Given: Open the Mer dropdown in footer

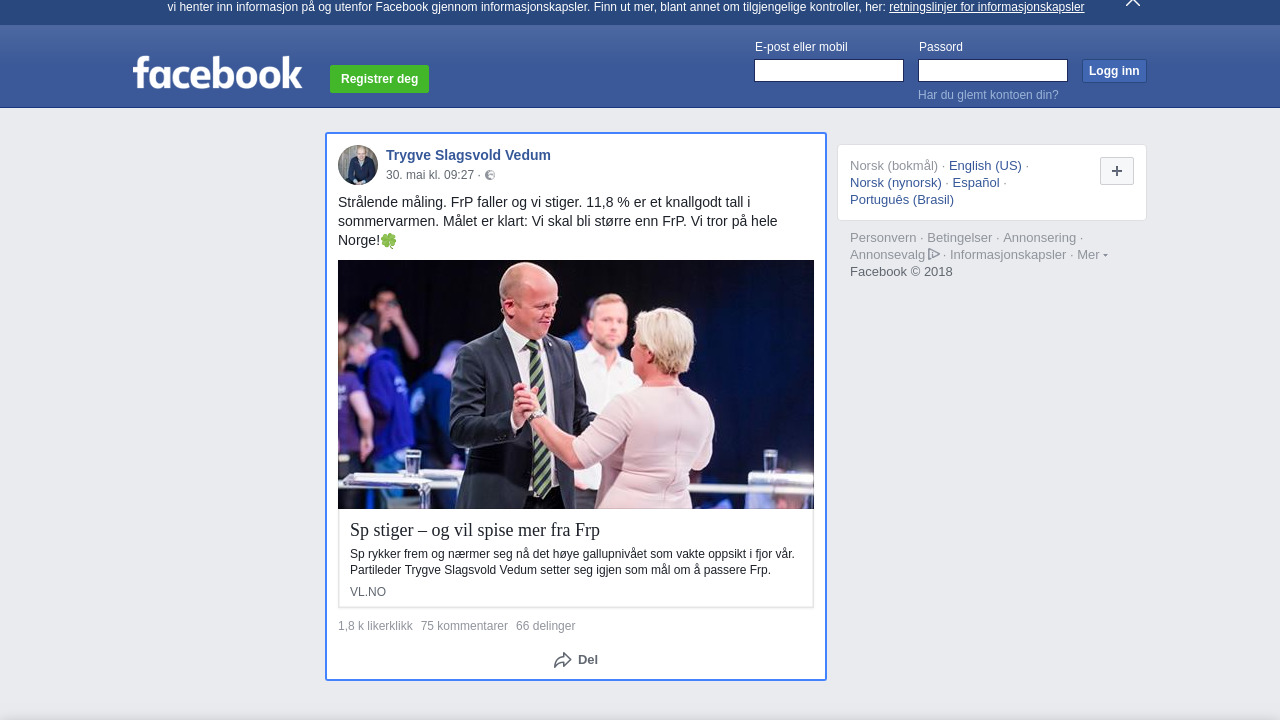Looking at the screenshot, I should [x=1092, y=255].
